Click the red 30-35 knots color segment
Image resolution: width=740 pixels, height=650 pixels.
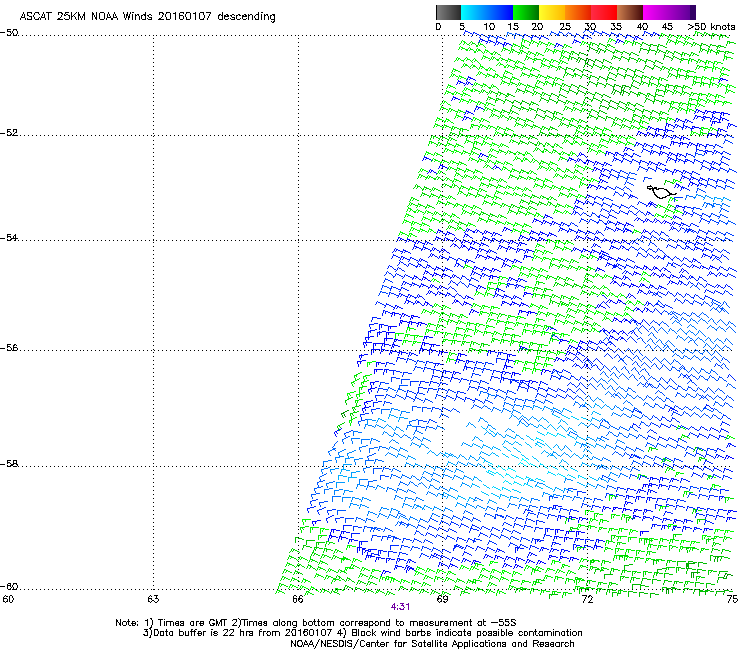pyautogui.click(x=604, y=12)
